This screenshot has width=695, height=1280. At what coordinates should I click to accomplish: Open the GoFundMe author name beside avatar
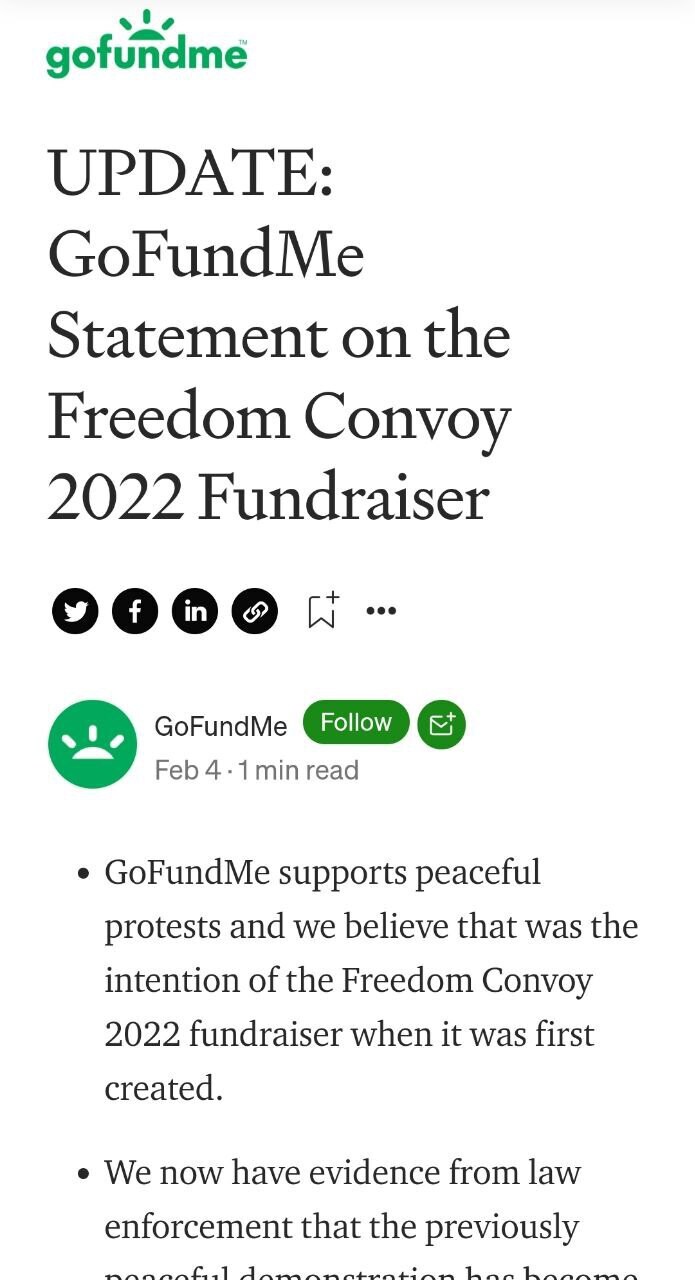click(221, 726)
